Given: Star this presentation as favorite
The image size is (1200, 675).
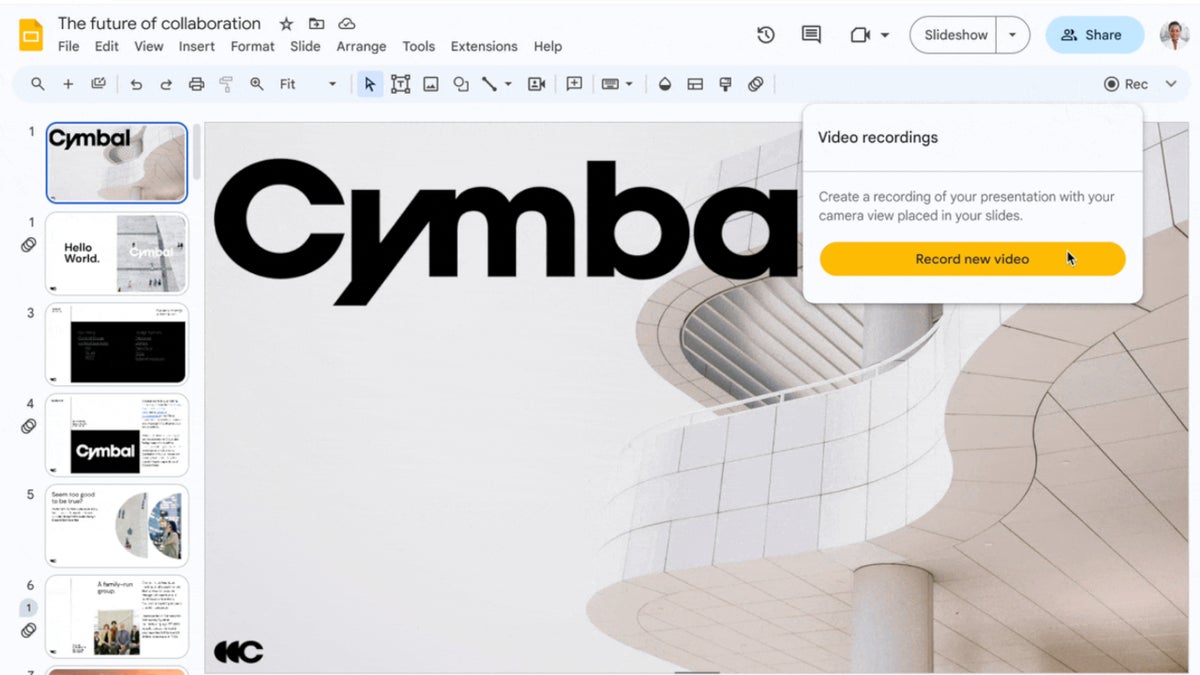Looking at the screenshot, I should tap(286, 24).
